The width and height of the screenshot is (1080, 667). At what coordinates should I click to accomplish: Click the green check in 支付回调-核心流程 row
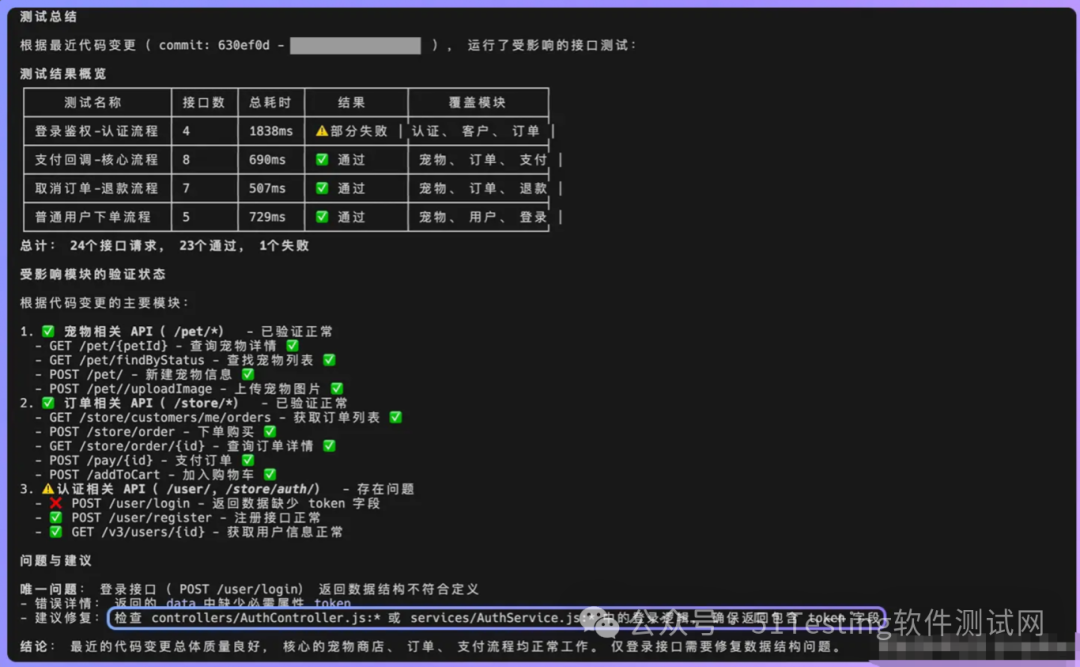[322, 159]
